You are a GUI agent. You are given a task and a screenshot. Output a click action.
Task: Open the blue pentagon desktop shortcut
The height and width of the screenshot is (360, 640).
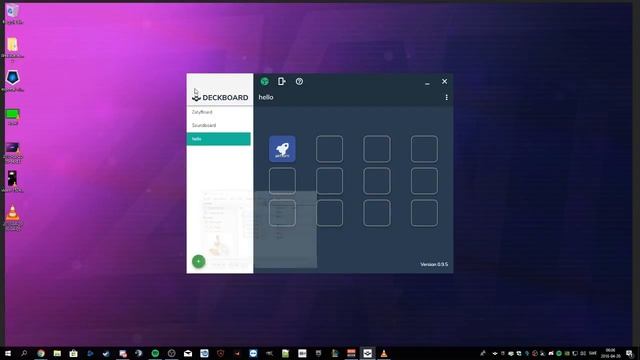[x=12, y=80]
